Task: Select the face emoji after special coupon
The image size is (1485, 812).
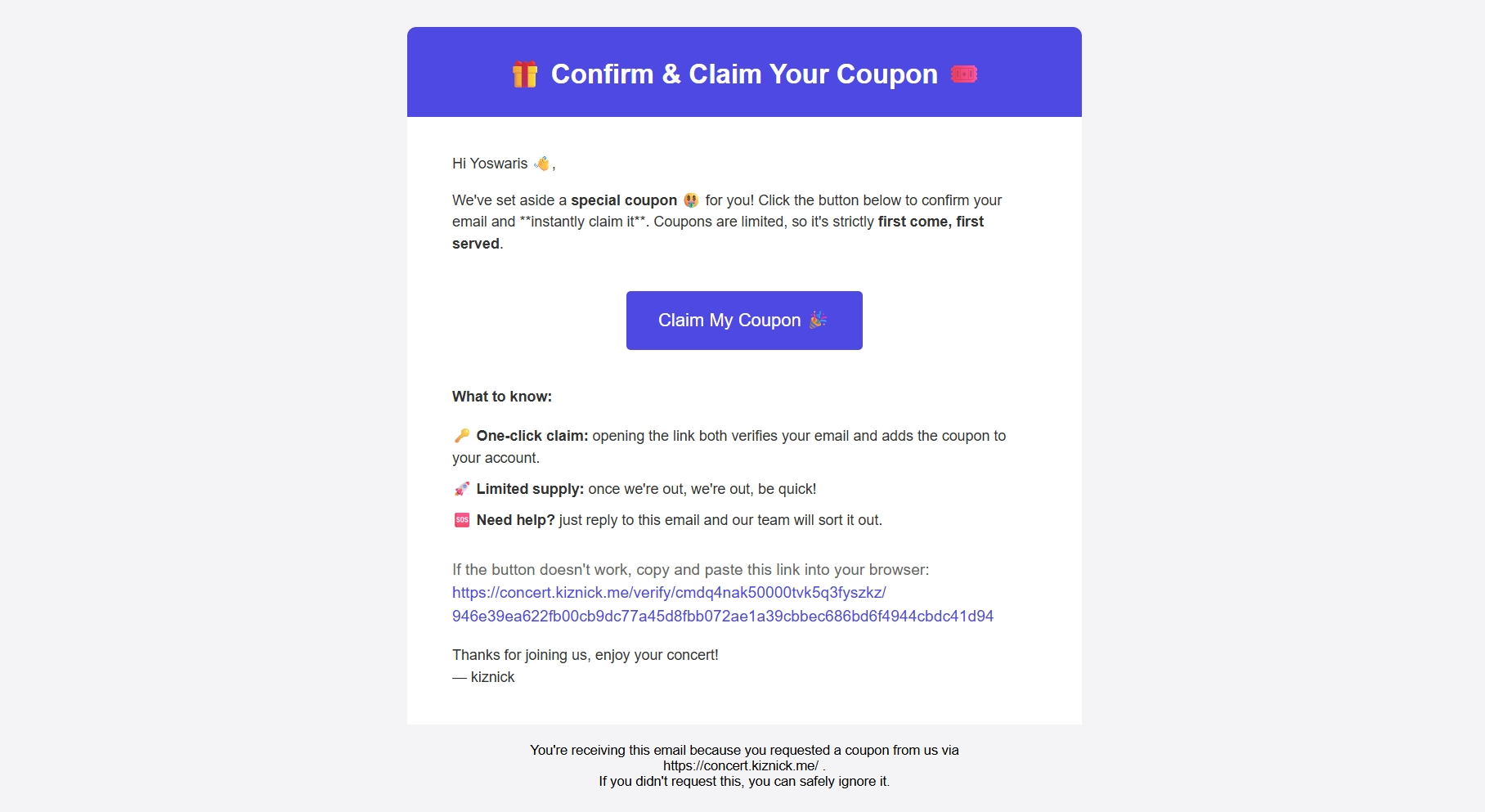Action: [x=691, y=200]
